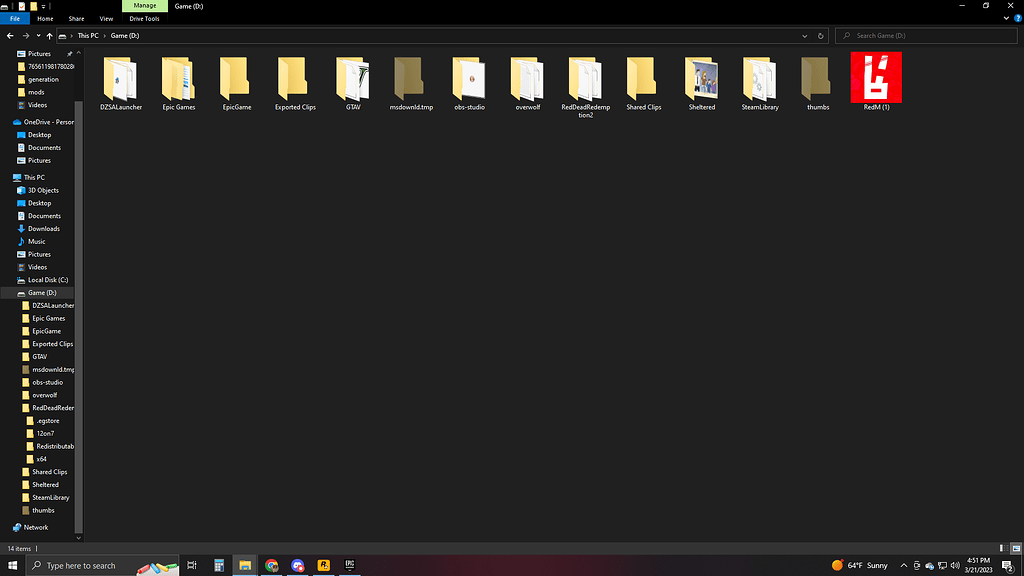Open the File menu
Viewport: 1024px width, 576px height.
(x=15, y=19)
